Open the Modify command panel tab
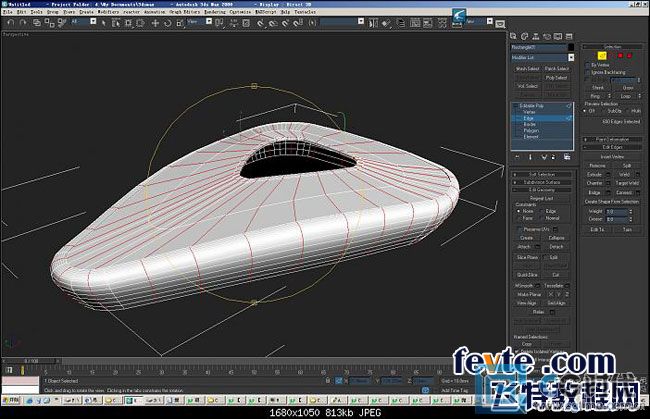The image size is (650, 419). pyautogui.click(x=525, y=36)
